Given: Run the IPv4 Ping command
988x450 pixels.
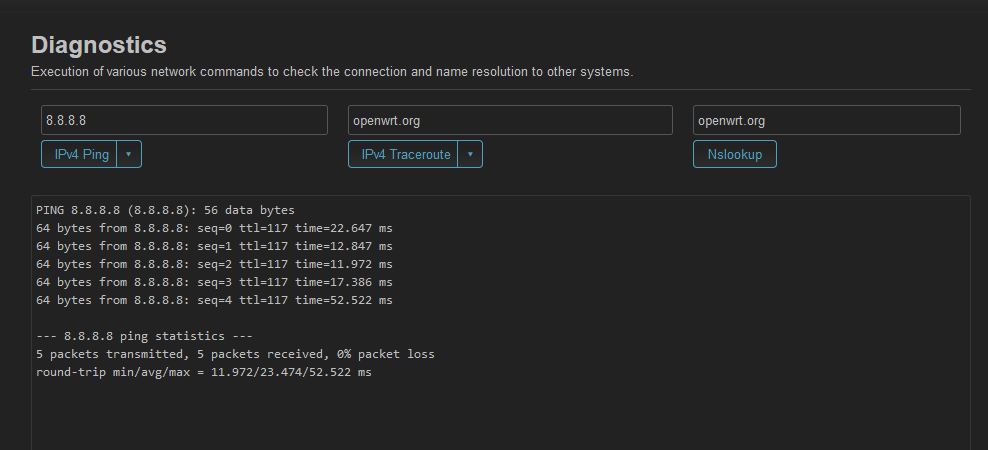Looking at the screenshot, I should click(79, 154).
